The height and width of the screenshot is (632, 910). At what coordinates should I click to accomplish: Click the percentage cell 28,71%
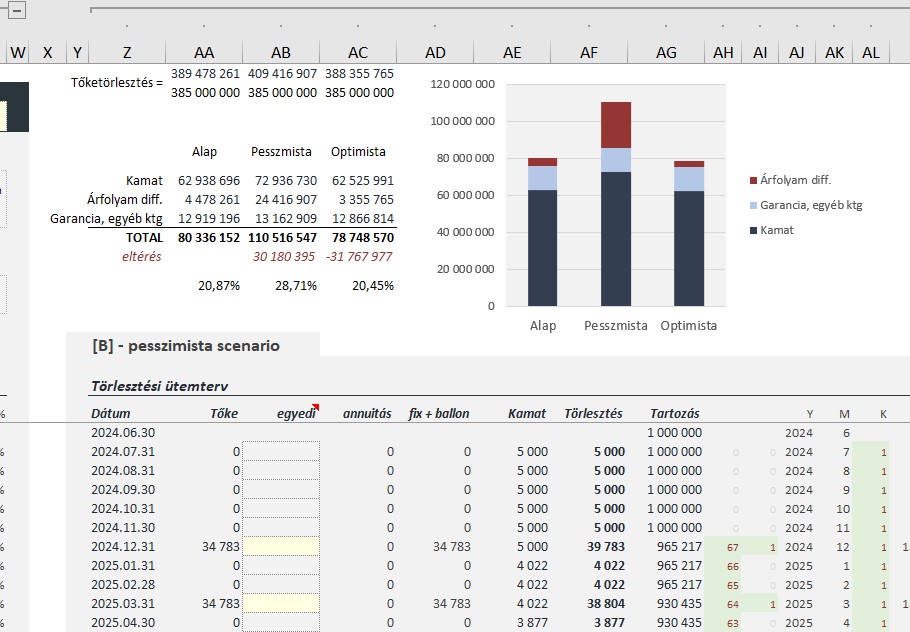(x=296, y=286)
